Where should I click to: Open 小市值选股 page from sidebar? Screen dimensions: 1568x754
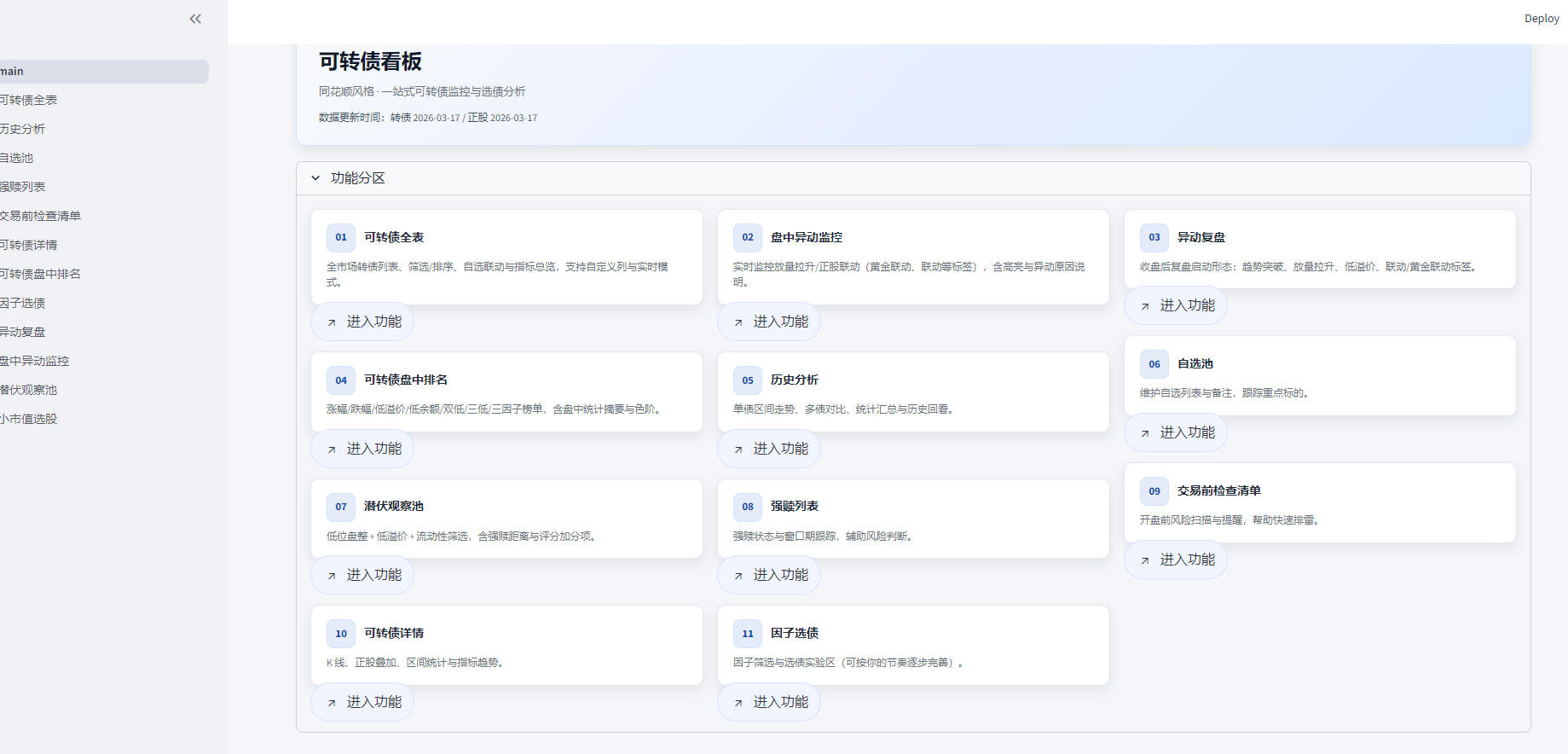point(29,420)
